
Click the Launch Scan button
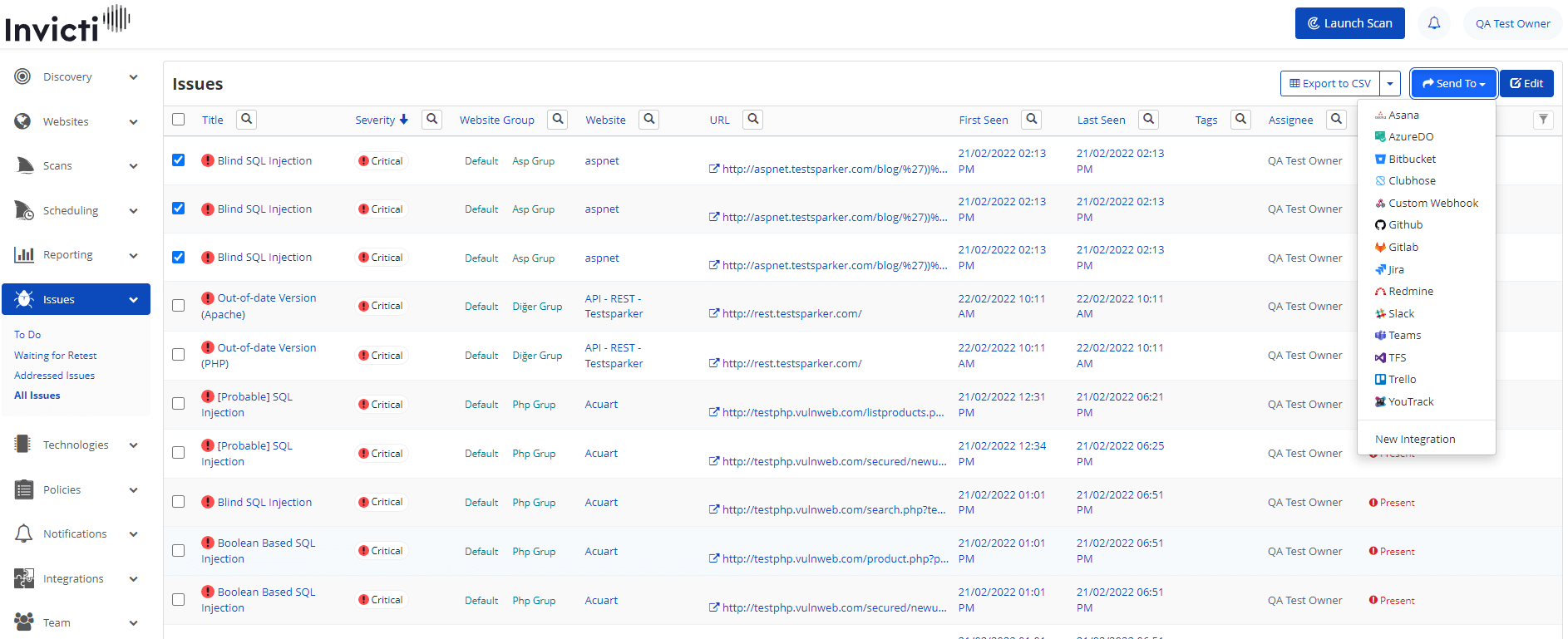[1350, 23]
